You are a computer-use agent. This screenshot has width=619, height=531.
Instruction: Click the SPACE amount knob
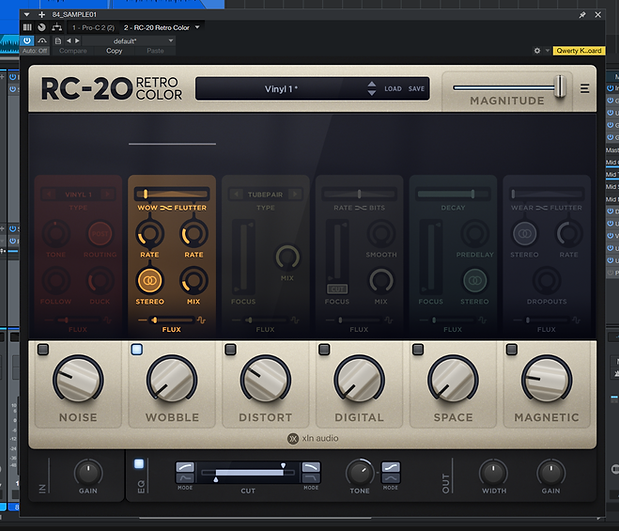[x=453, y=380]
